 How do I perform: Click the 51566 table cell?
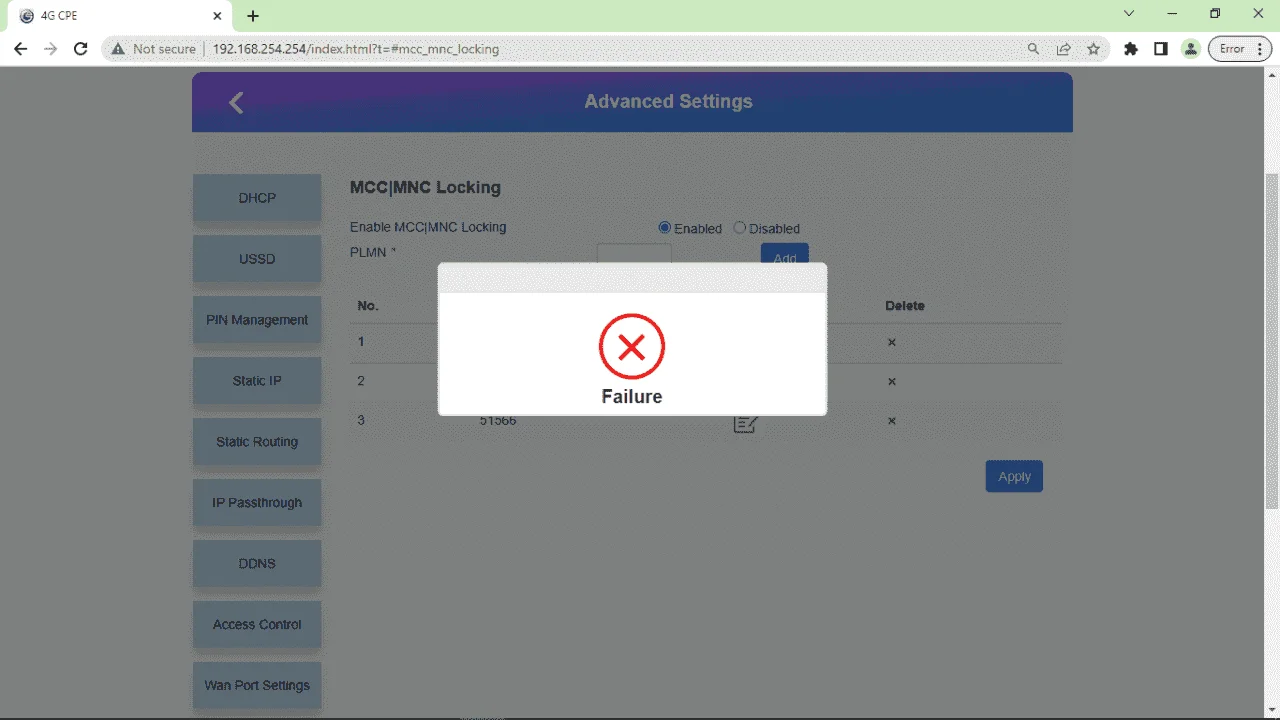498,421
